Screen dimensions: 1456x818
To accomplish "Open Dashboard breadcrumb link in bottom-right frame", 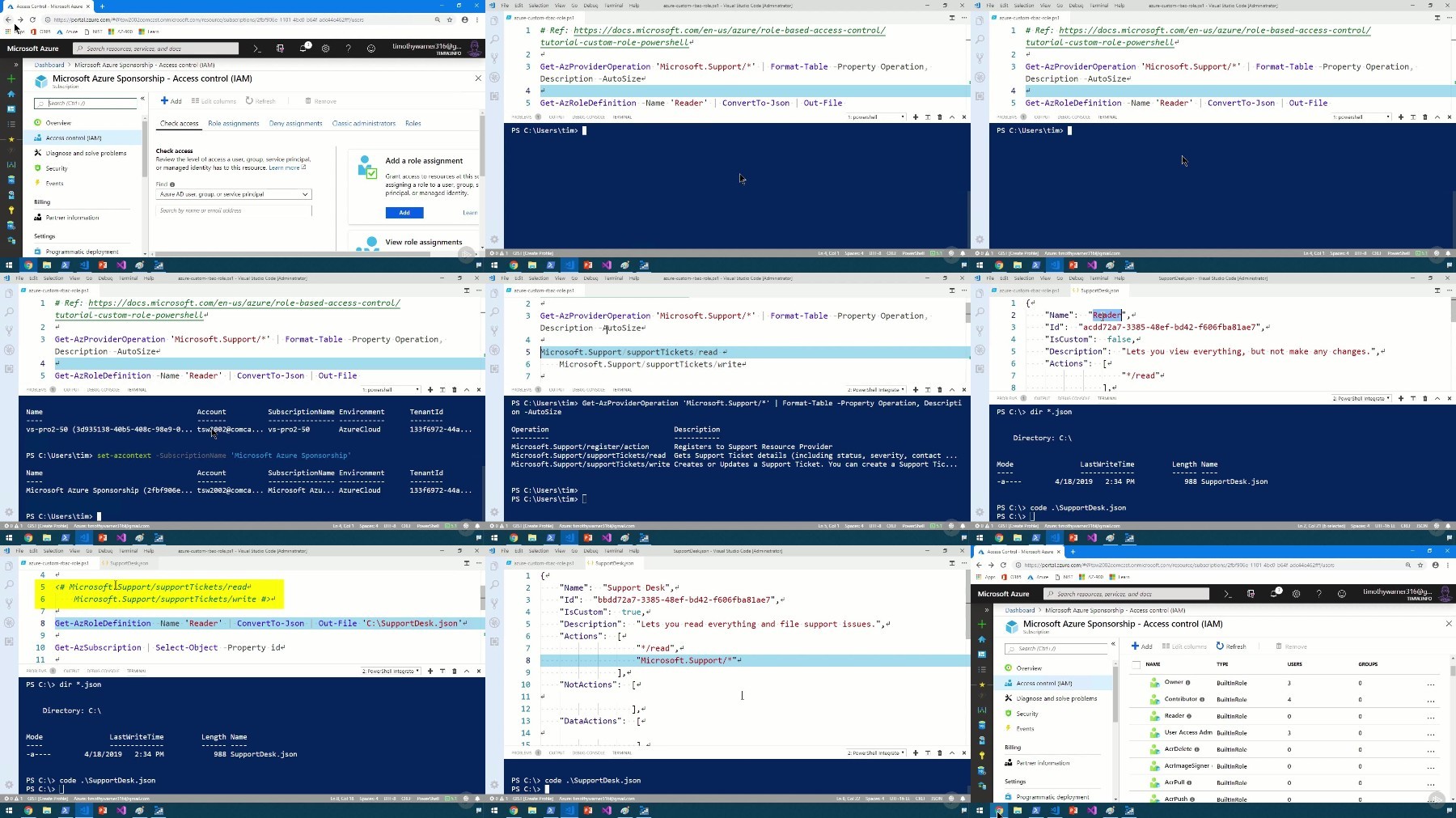I will tap(1019, 610).
